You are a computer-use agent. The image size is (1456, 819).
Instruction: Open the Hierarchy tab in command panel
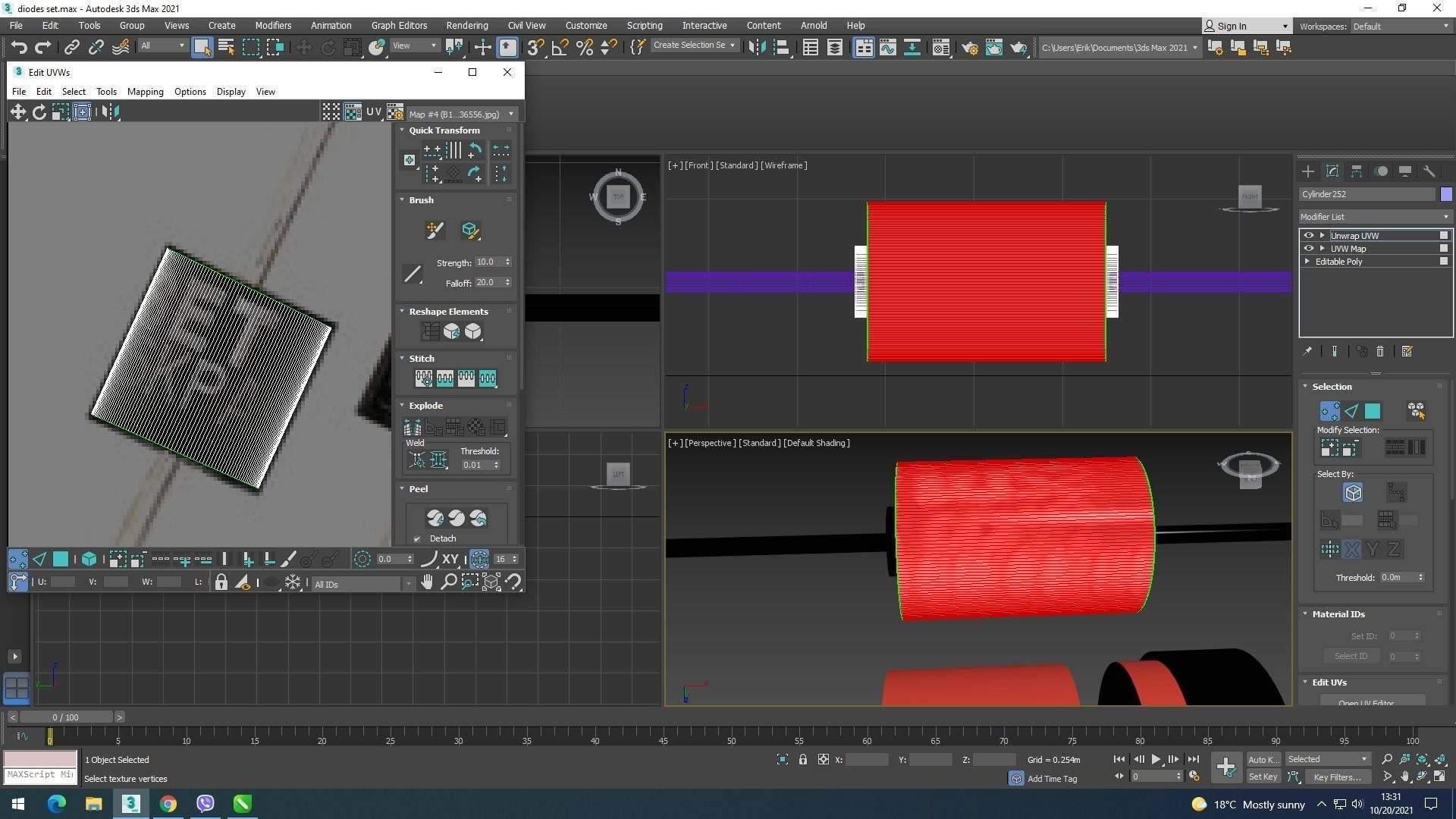[1357, 171]
